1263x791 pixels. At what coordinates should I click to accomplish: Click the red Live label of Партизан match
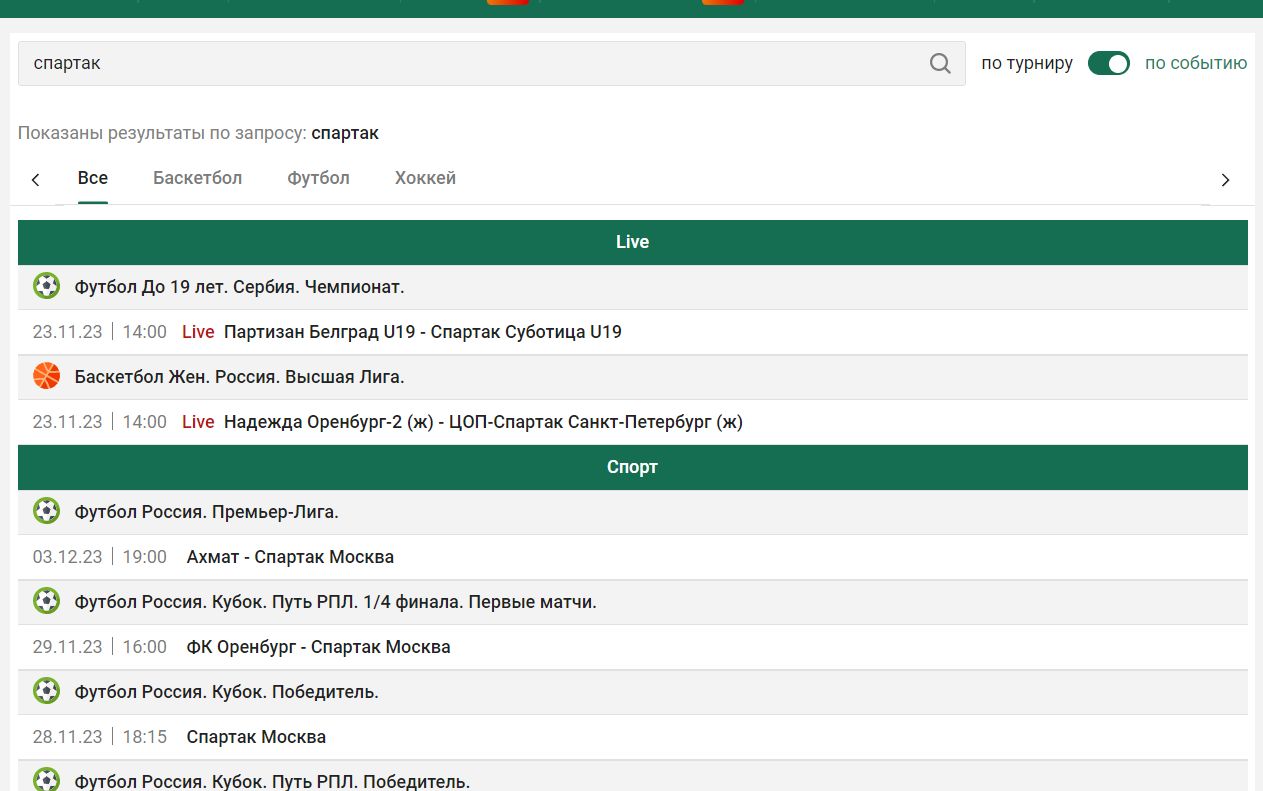click(x=198, y=332)
